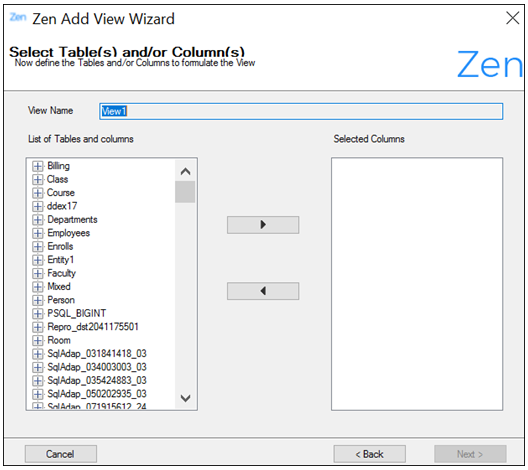Expand the Repro_dst2041175501 table node
The image size is (528, 470).
click(x=38, y=327)
